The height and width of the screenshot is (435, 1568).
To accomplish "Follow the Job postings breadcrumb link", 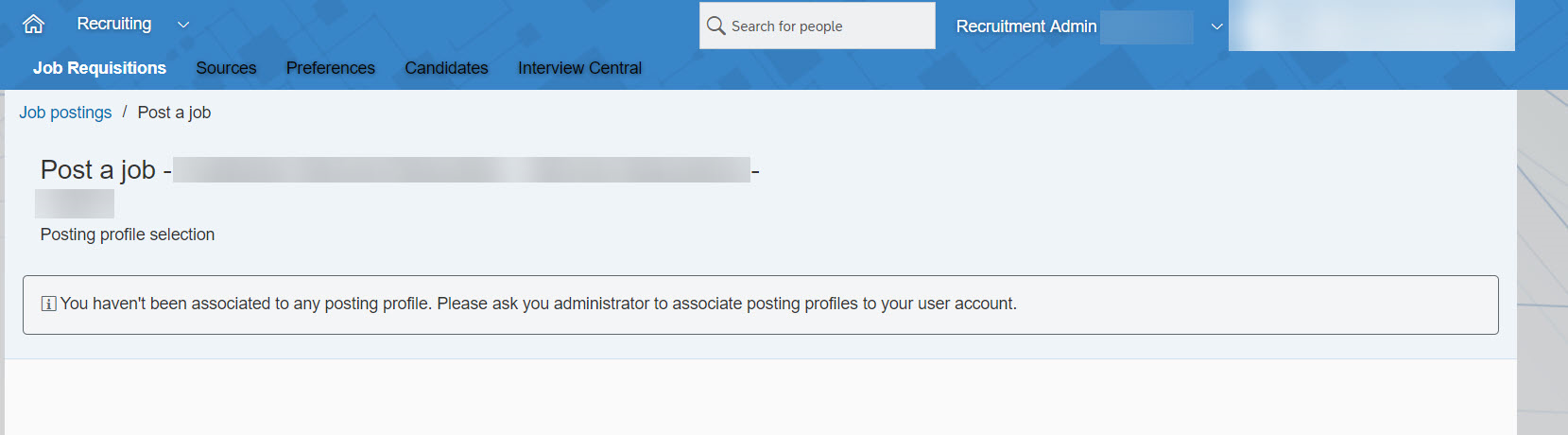I will (65, 113).
